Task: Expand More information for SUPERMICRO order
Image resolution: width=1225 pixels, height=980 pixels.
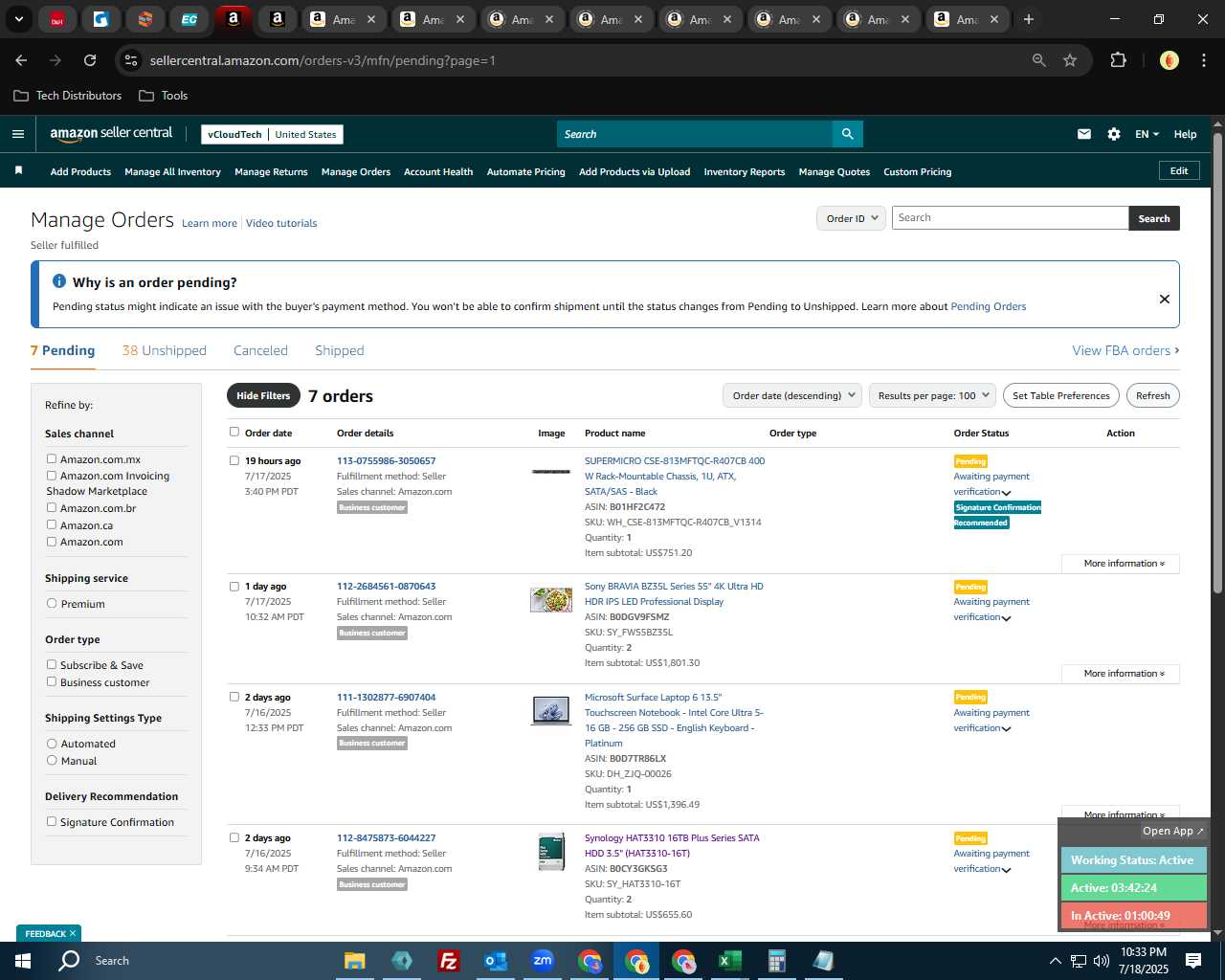Action: tap(1121, 564)
